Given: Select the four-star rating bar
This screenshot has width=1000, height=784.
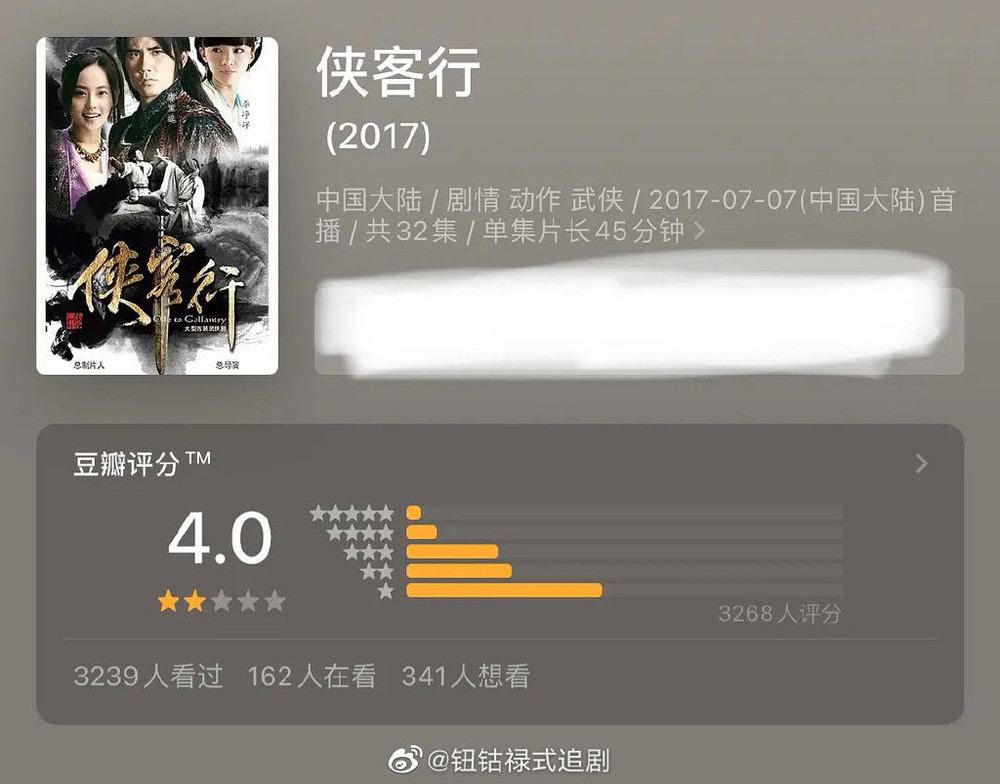Looking at the screenshot, I should (x=624, y=532).
